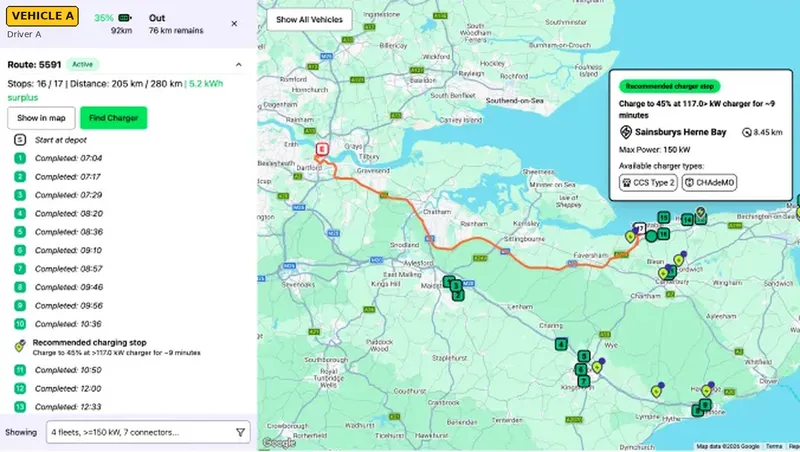Click the green vehicle position dot on map
800x452 pixels.
point(652,236)
